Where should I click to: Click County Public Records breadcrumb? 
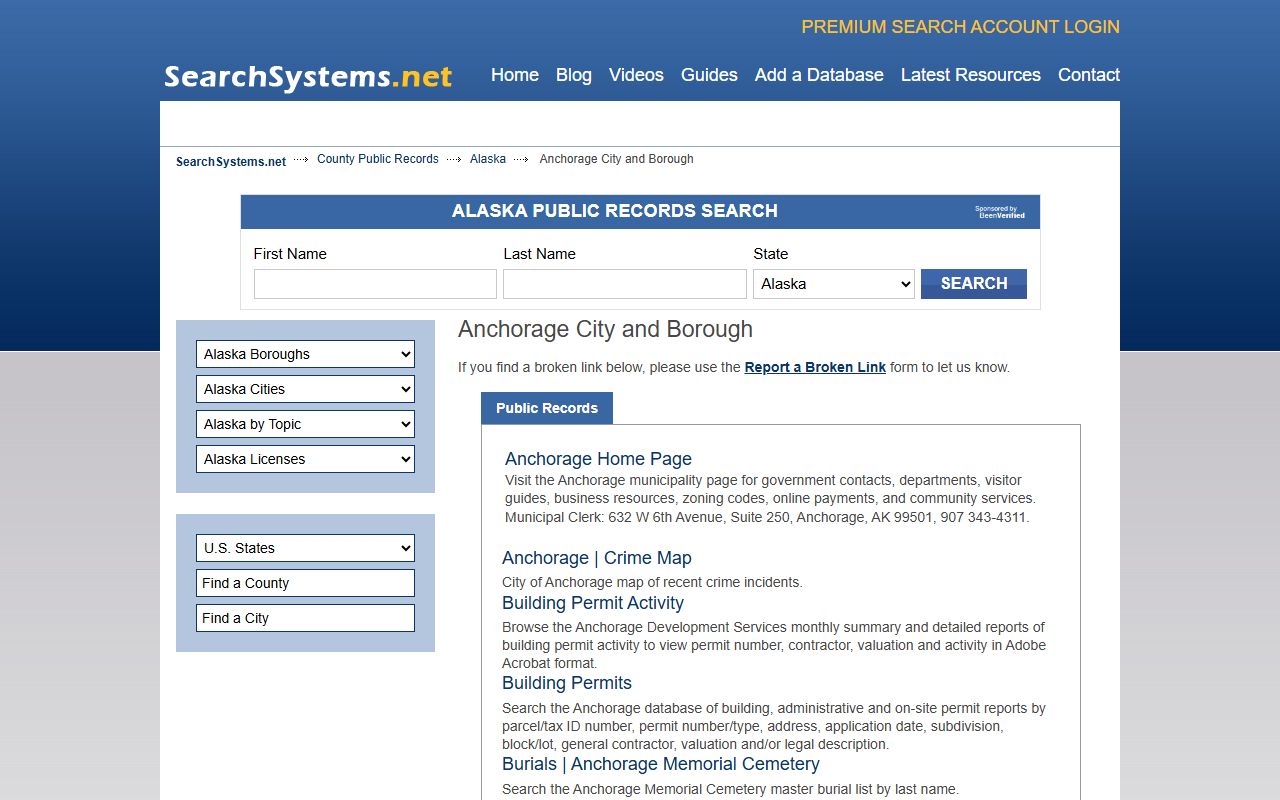[x=378, y=159]
